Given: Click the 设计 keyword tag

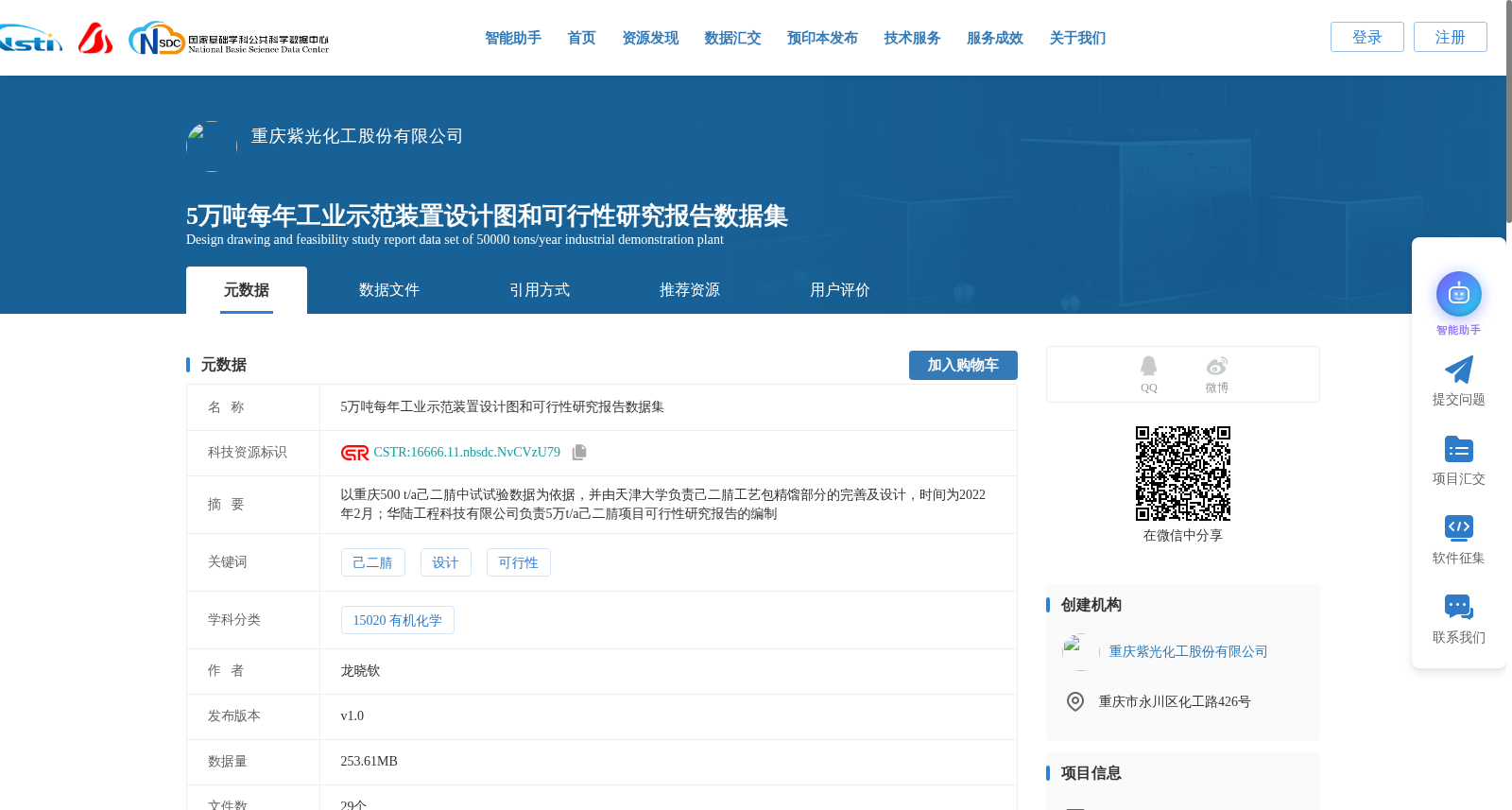Looking at the screenshot, I should (x=445, y=562).
